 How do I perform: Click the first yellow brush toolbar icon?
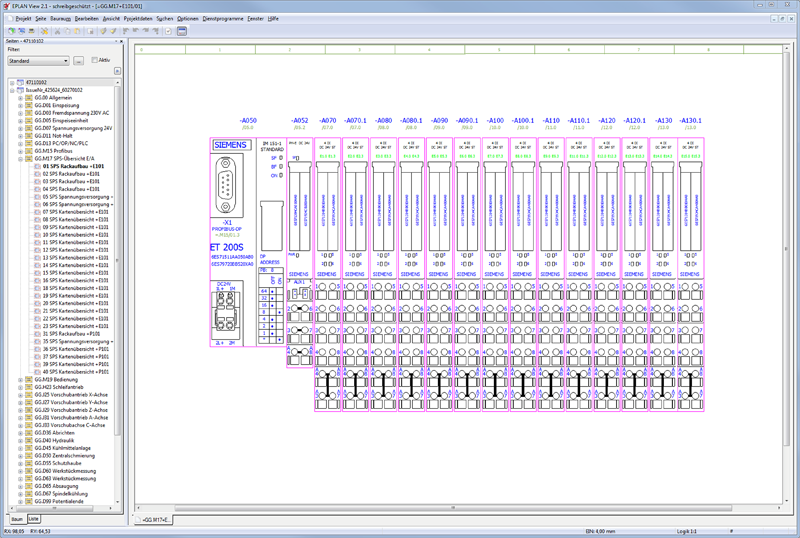(103, 31)
